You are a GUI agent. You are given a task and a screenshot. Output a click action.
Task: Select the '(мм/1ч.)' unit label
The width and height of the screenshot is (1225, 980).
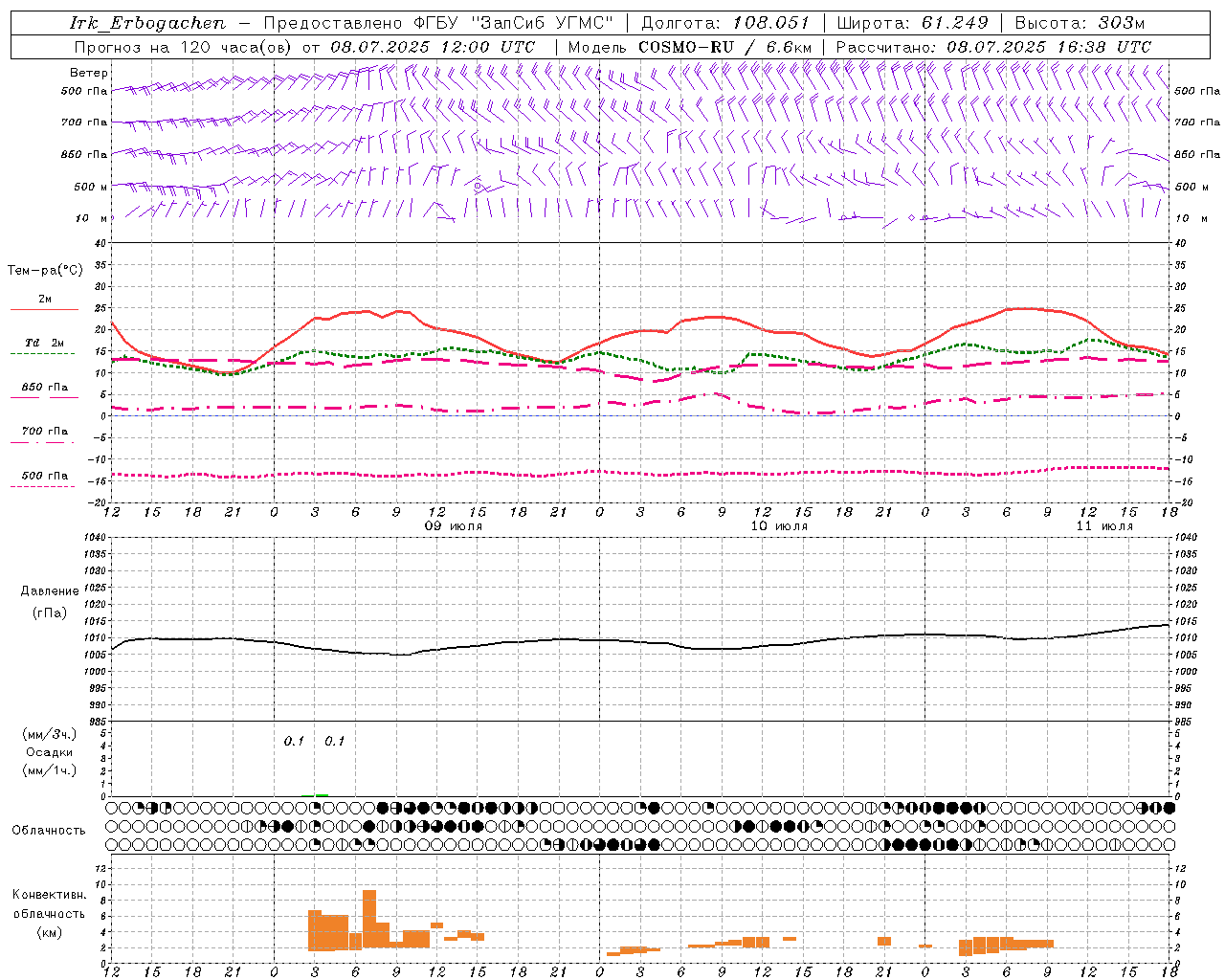coord(50,770)
